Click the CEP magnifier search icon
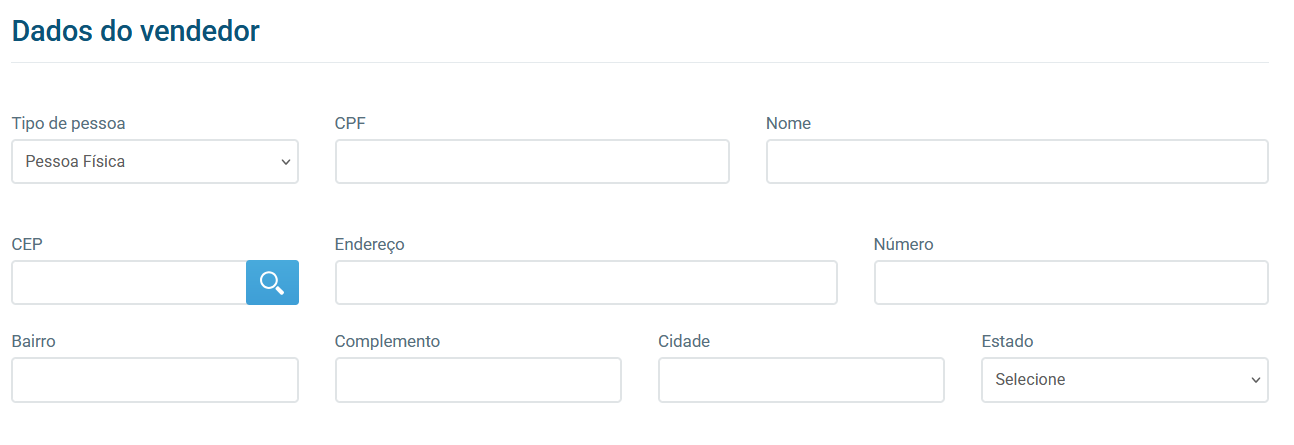 pyautogui.click(x=272, y=283)
